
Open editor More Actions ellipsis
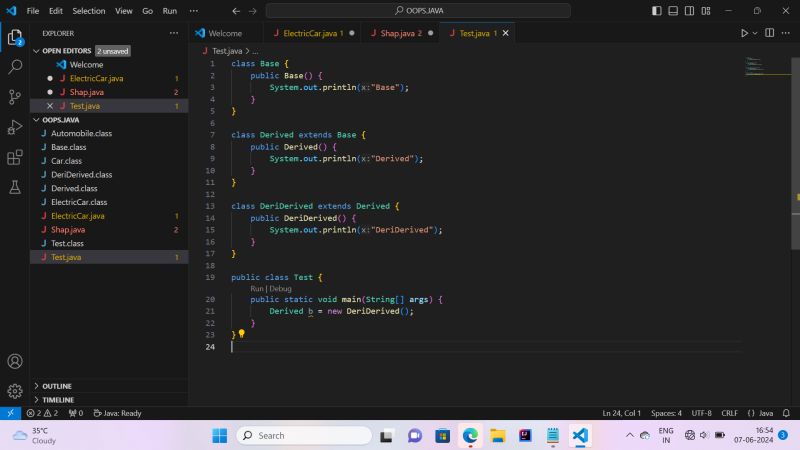tap(786, 33)
